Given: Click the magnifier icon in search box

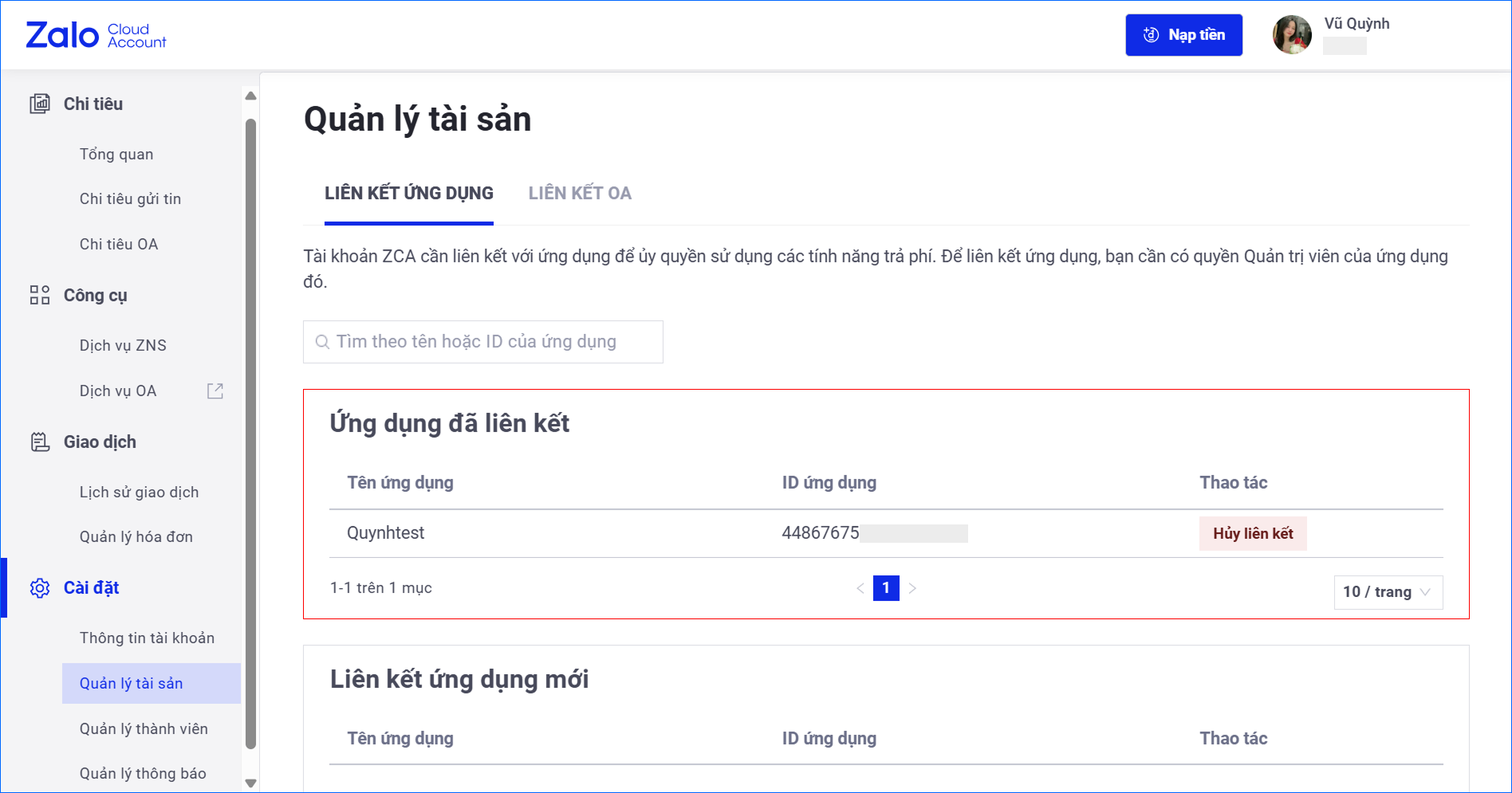Looking at the screenshot, I should click(x=322, y=342).
